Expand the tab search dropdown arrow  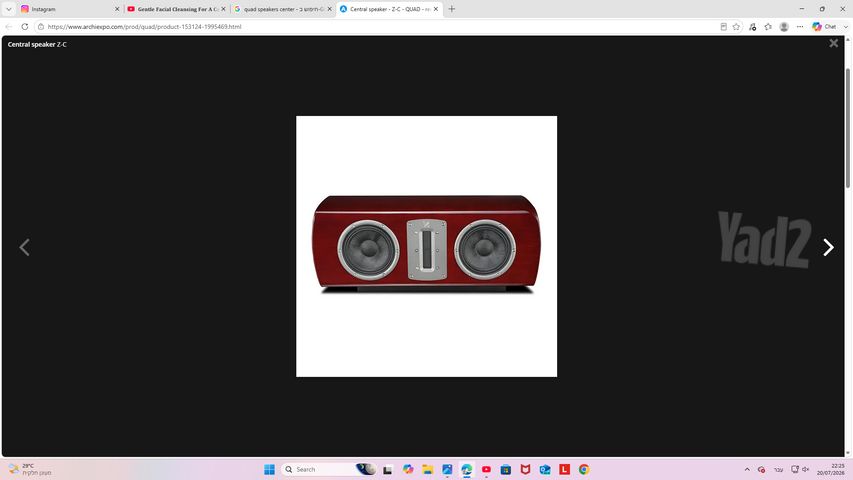9,9
